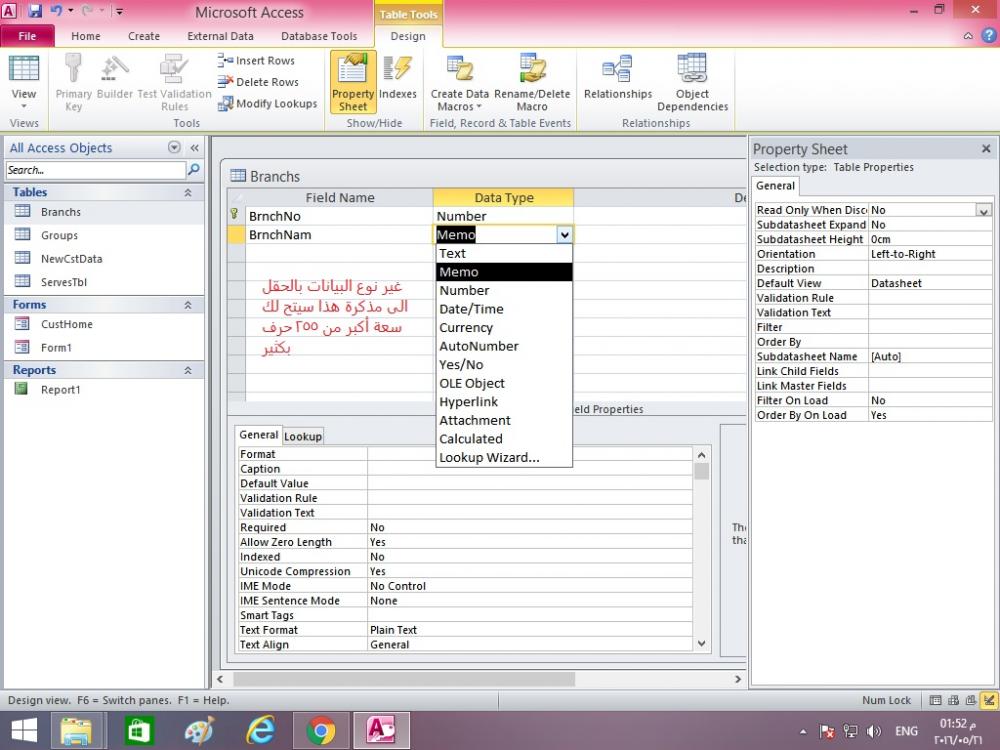Close the Property Sheet pane
This screenshot has height=750, width=1000.
point(986,149)
